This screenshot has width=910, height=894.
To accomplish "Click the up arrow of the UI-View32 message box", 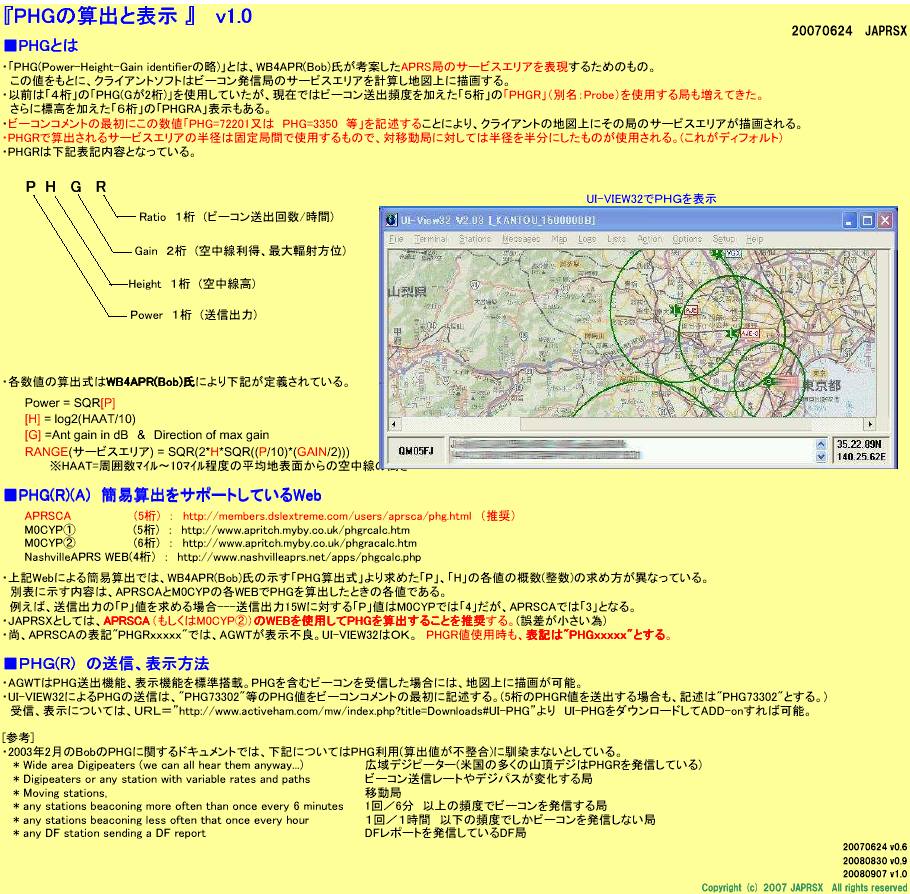I will tap(820, 444).
